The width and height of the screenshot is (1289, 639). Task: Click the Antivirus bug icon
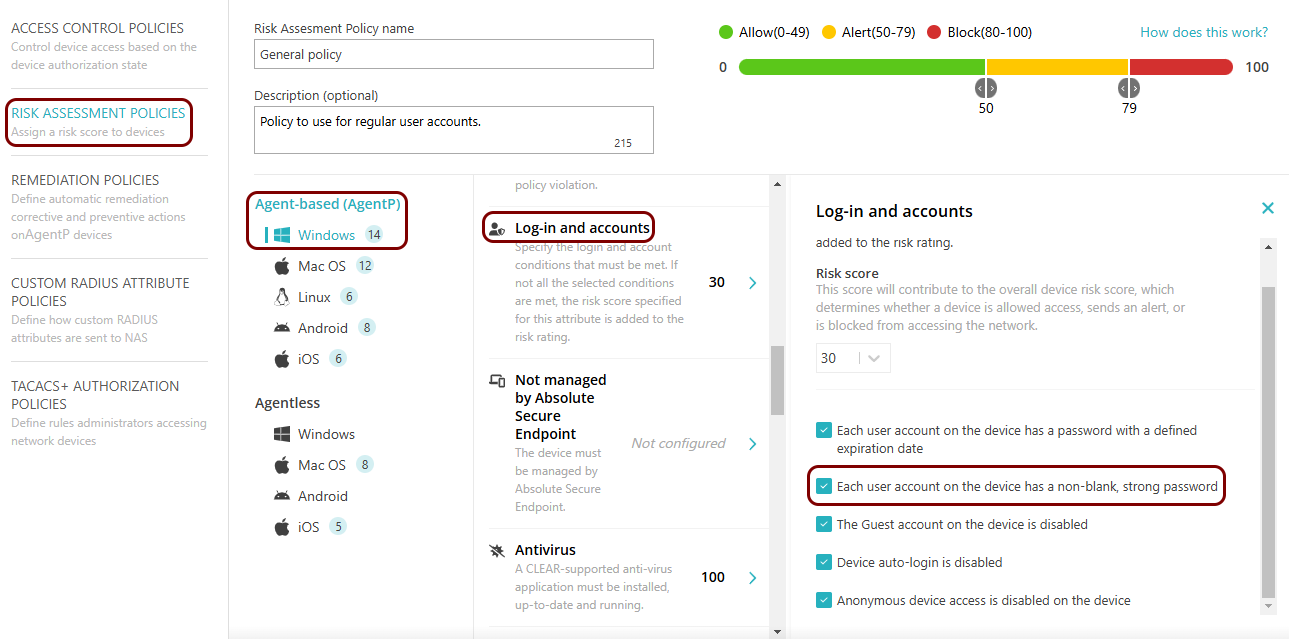(x=497, y=551)
